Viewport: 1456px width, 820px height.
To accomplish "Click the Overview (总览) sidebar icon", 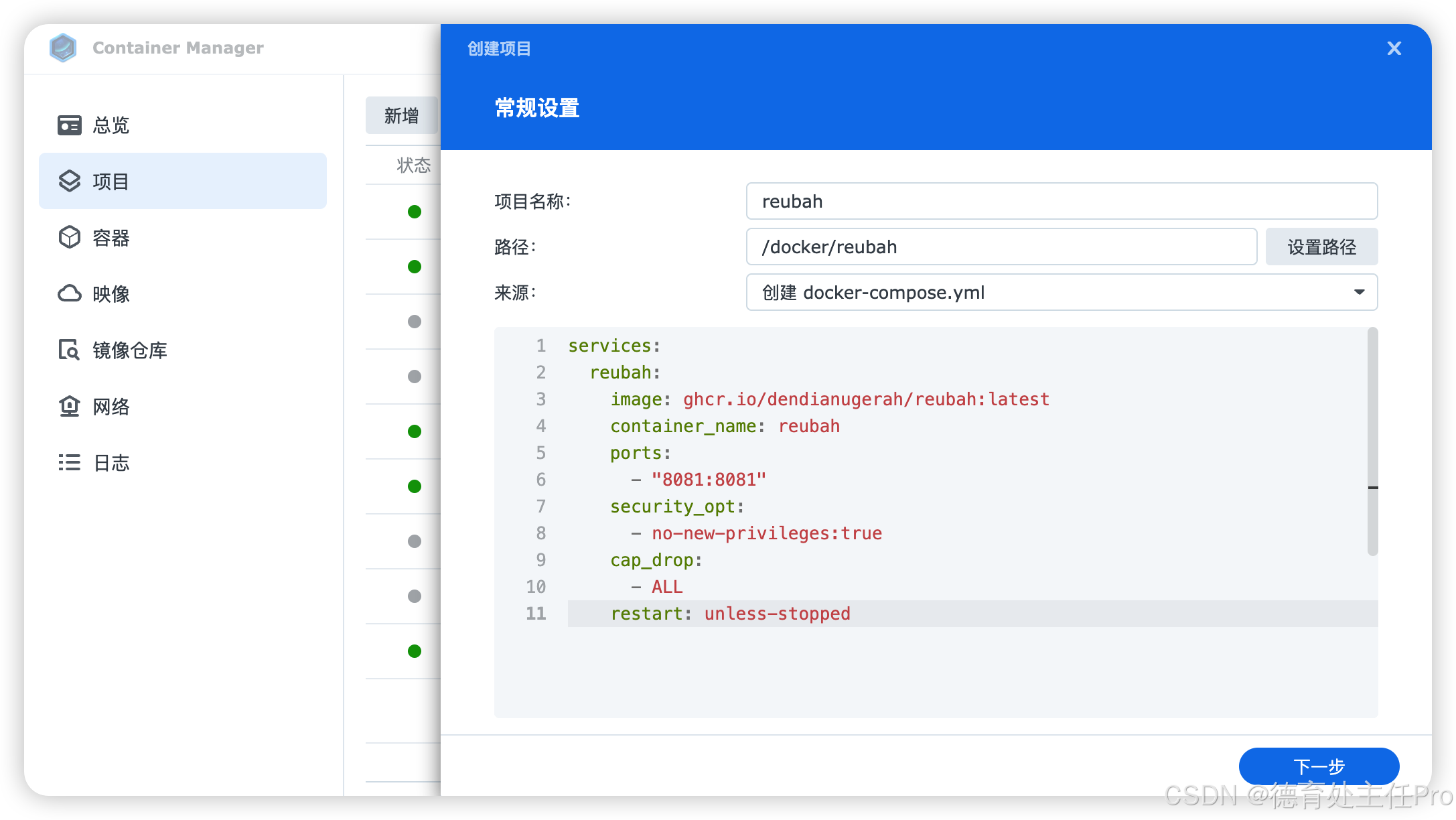I will pos(69,125).
